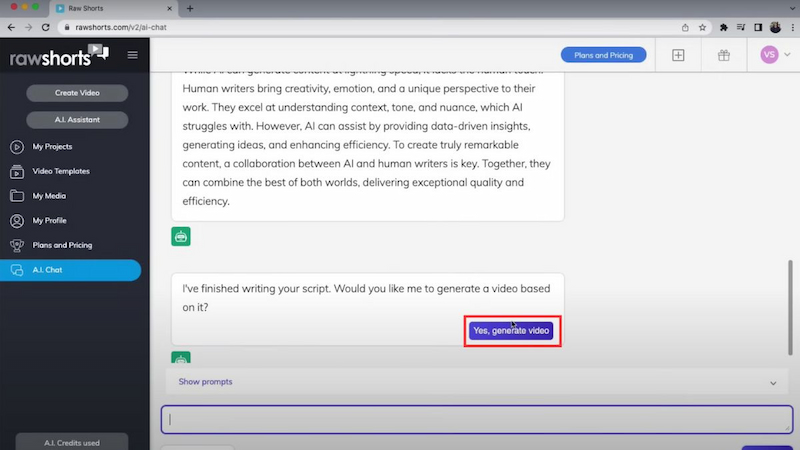Select the A.I. Chat sidebar item
This screenshot has height=450, width=800.
tap(70, 270)
